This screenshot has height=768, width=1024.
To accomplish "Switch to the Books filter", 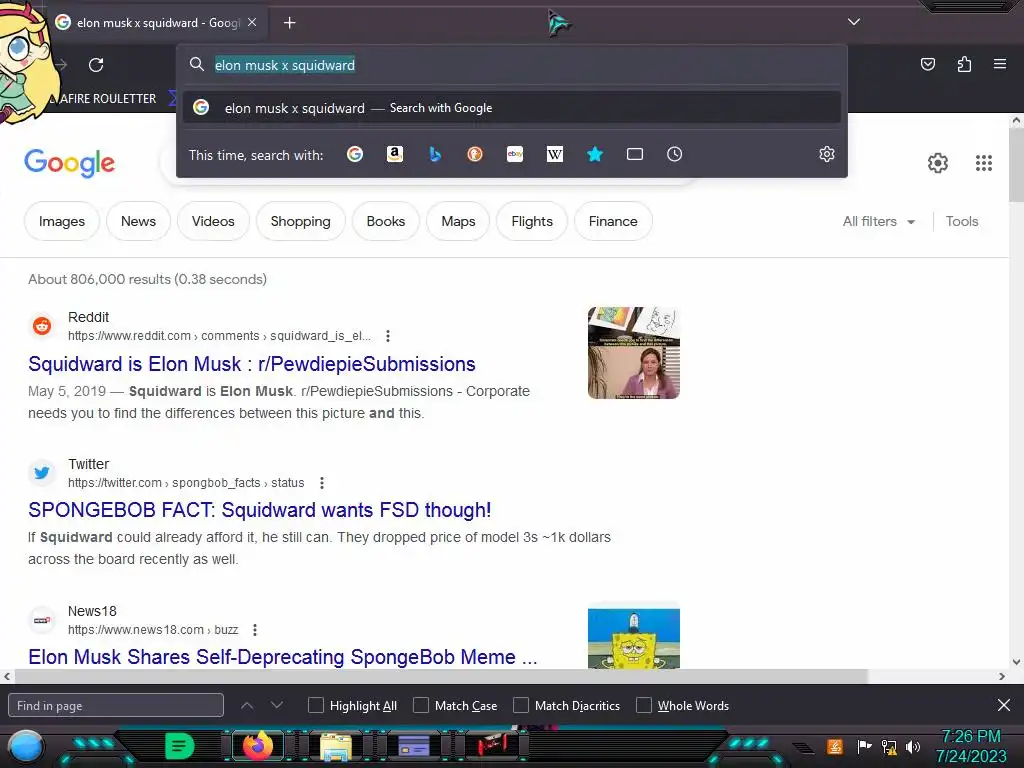I will [385, 221].
